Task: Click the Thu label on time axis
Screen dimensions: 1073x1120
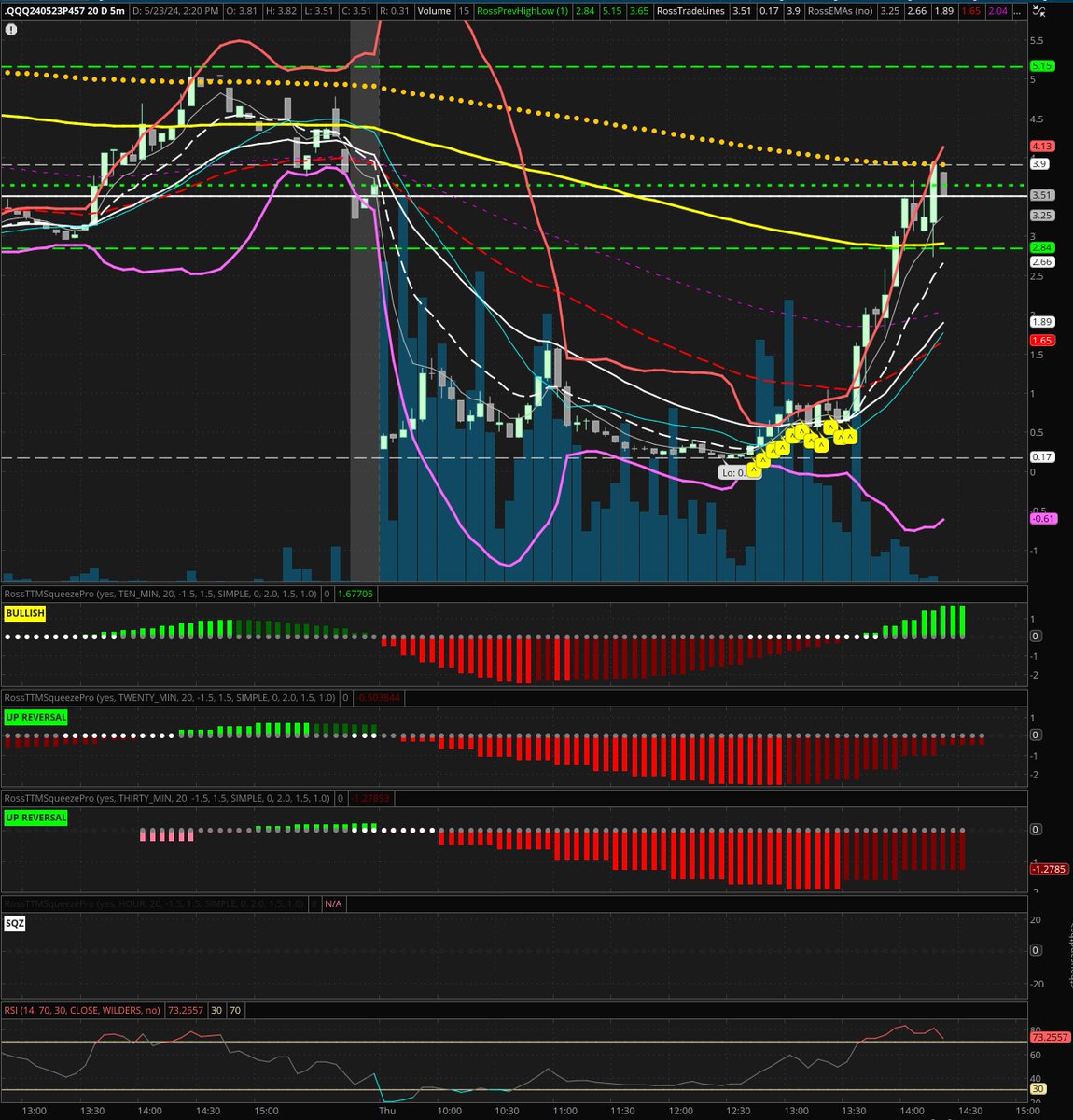Action: point(387,1111)
